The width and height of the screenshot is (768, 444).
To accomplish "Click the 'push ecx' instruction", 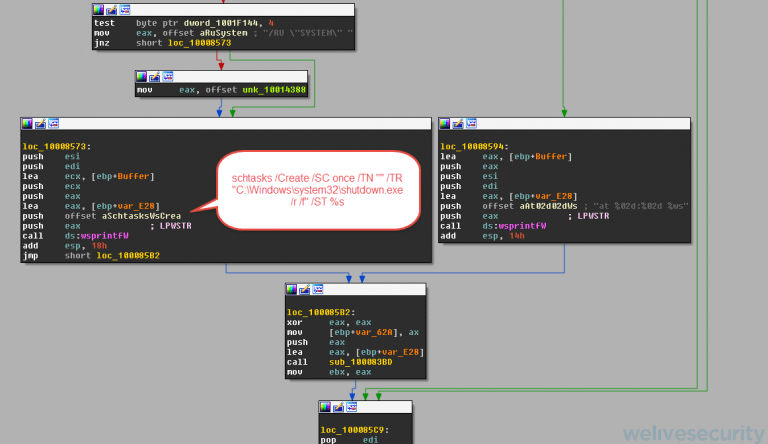I will tap(51, 186).
